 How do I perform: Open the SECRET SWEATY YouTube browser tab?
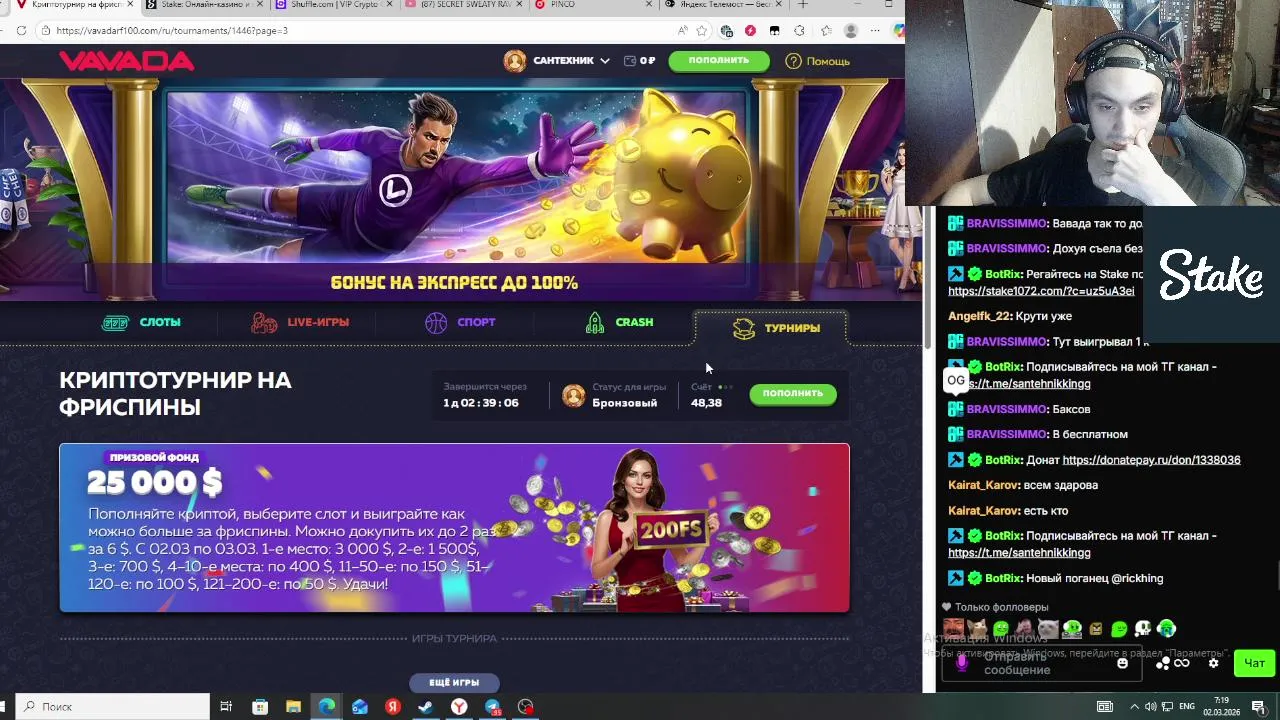point(460,5)
